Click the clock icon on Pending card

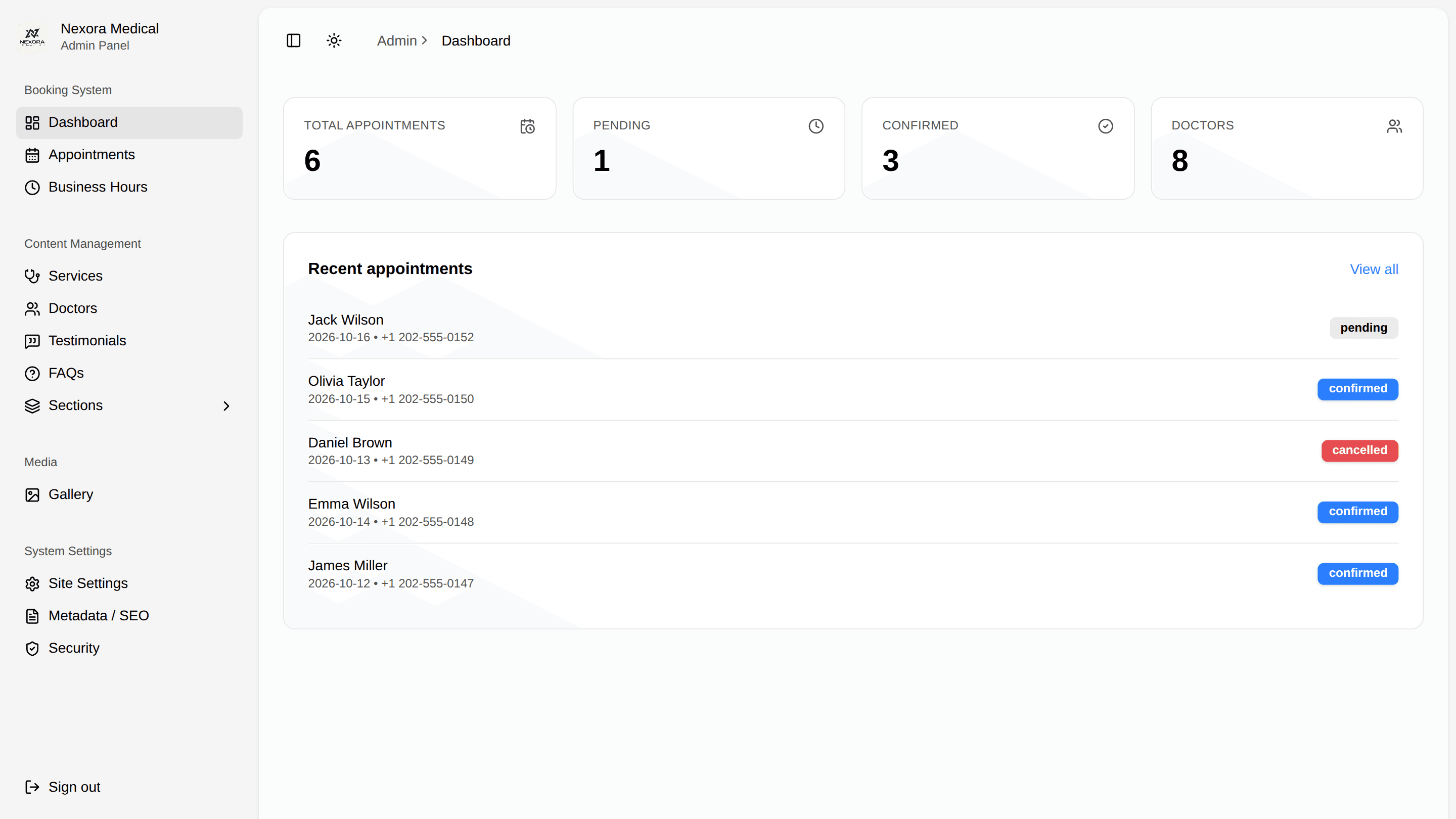[816, 126]
